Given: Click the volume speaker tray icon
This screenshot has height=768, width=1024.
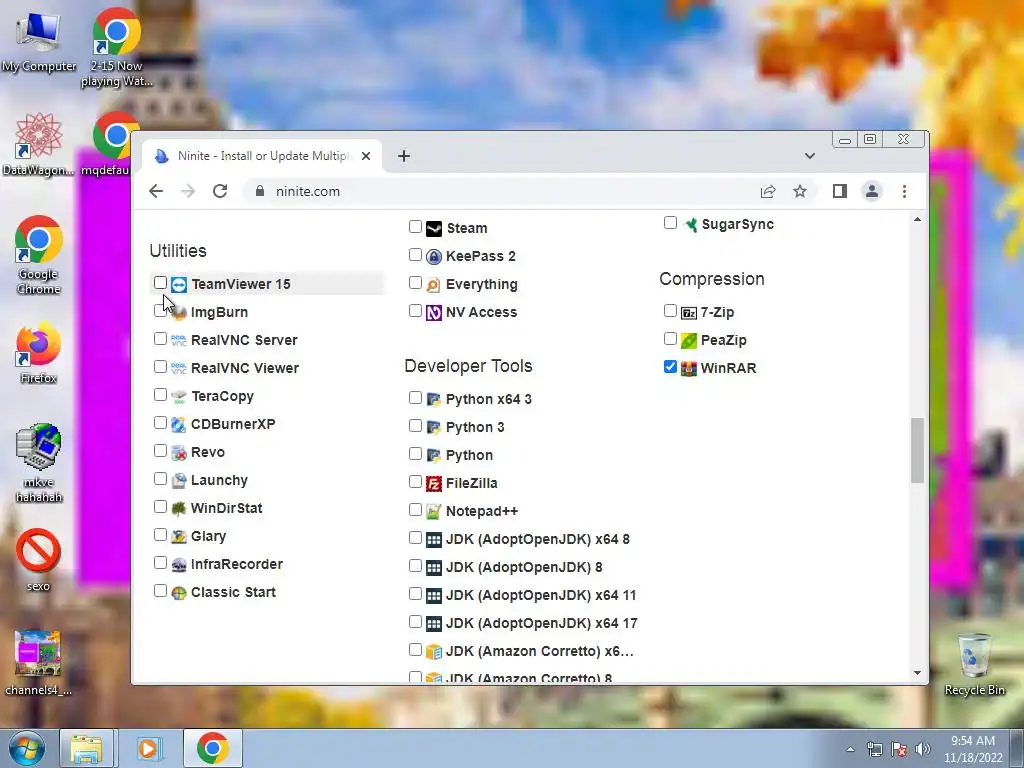Looking at the screenshot, I should tap(922, 749).
